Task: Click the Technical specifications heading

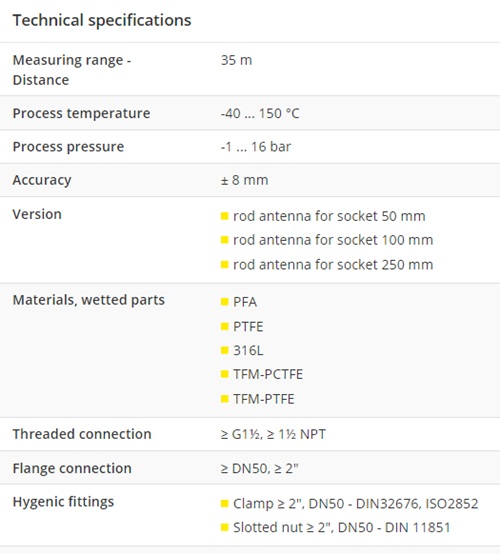Action: (x=102, y=20)
